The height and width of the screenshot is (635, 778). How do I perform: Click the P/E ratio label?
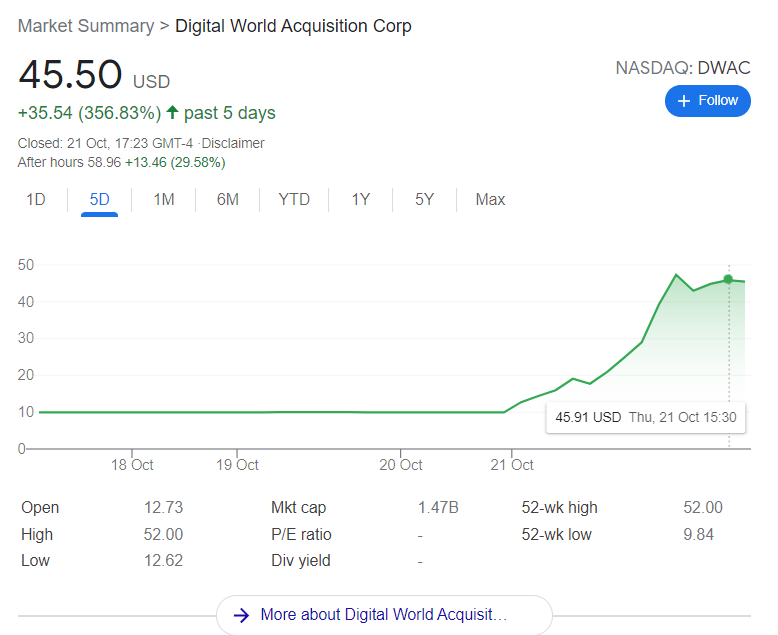pyautogui.click(x=301, y=534)
